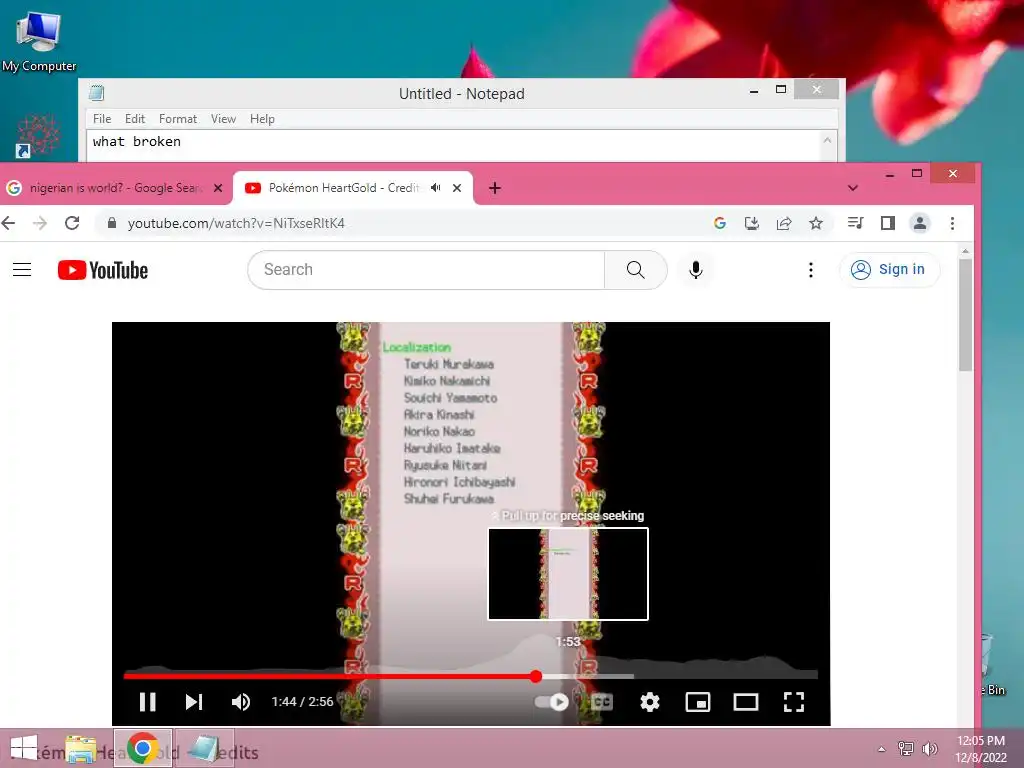The width and height of the screenshot is (1024, 768).
Task: Close the Pokémon HeartGold tab
Action: 457,188
